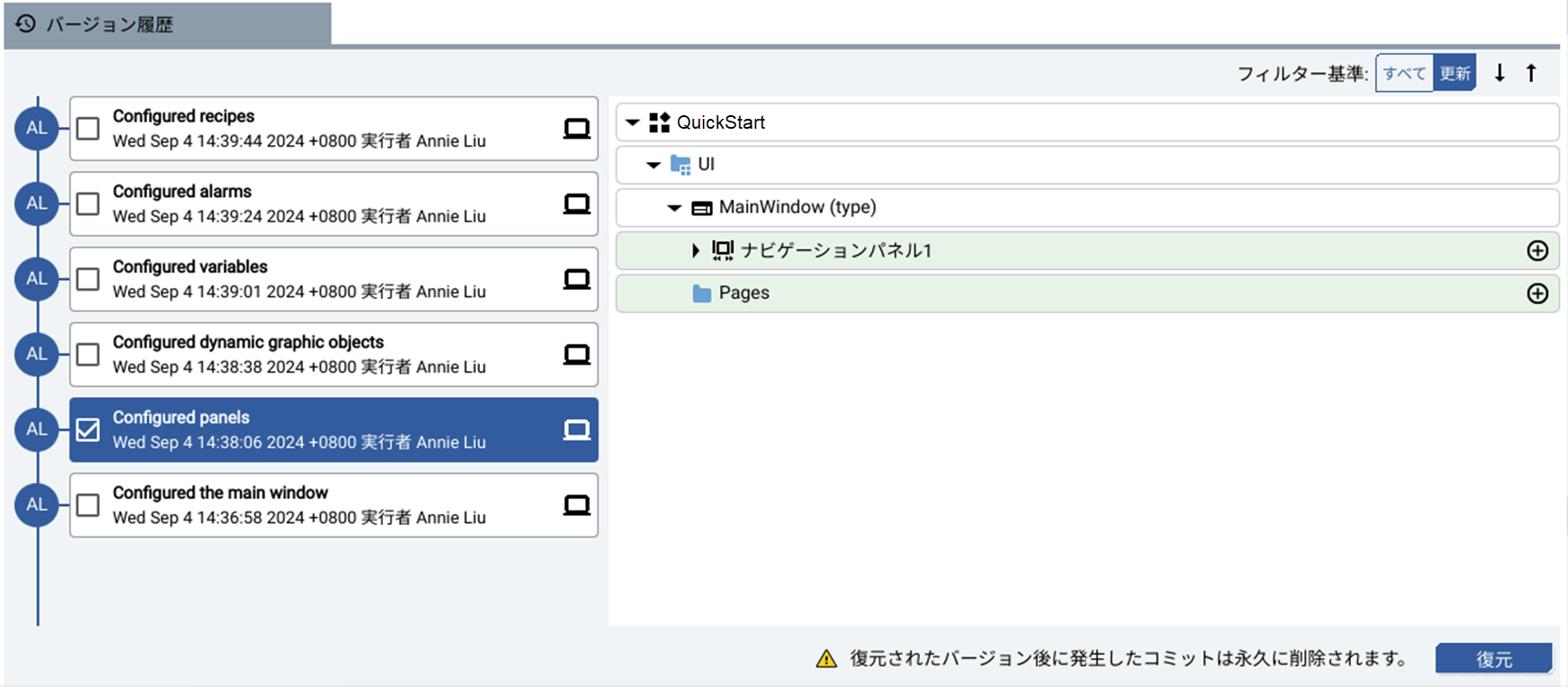The height and width of the screenshot is (687, 1568).
Task: Uncheck the Configured panels checkbox
Action: click(88, 430)
